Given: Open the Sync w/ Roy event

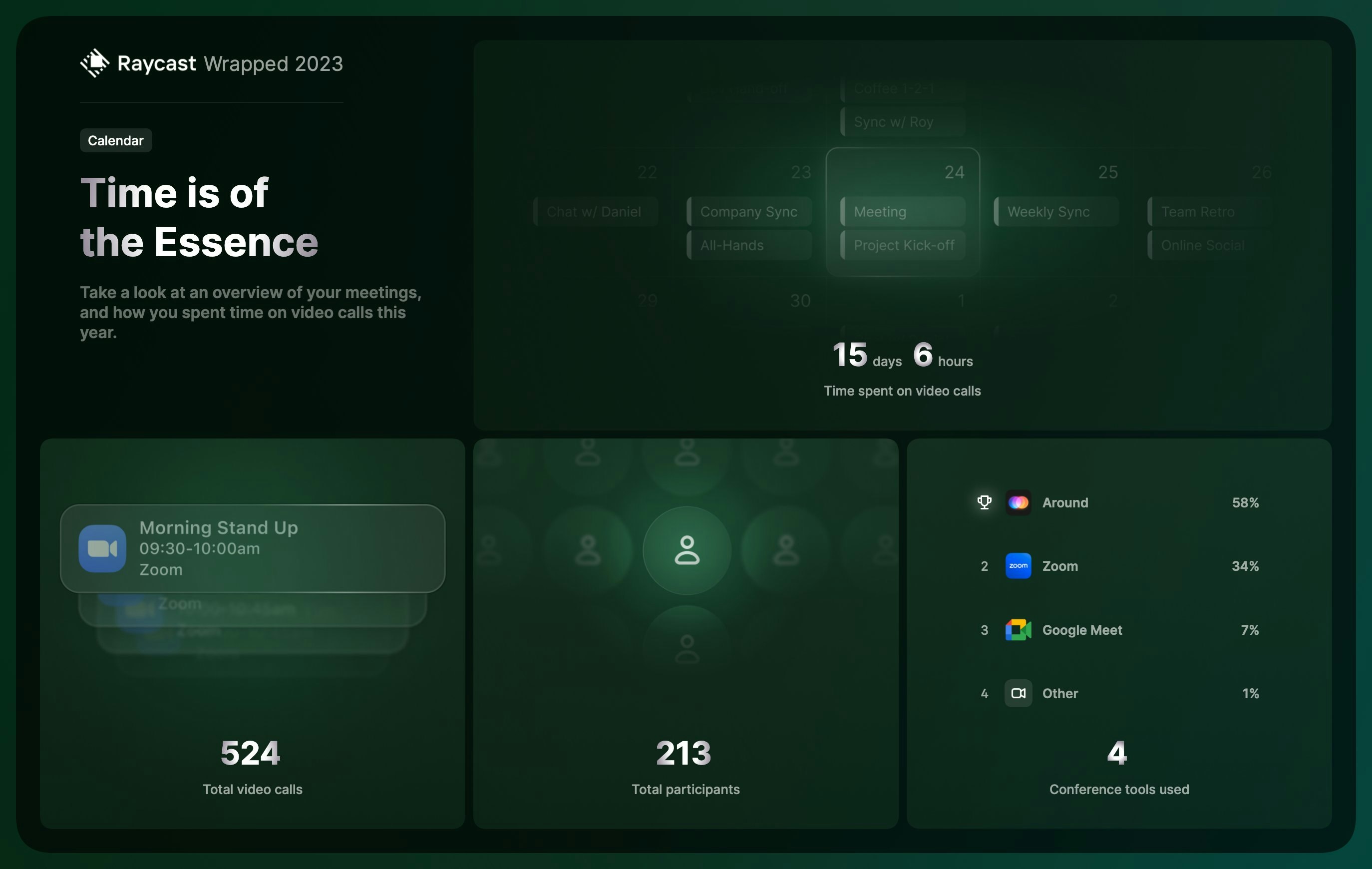Looking at the screenshot, I should pyautogui.click(x=903, y=121).
